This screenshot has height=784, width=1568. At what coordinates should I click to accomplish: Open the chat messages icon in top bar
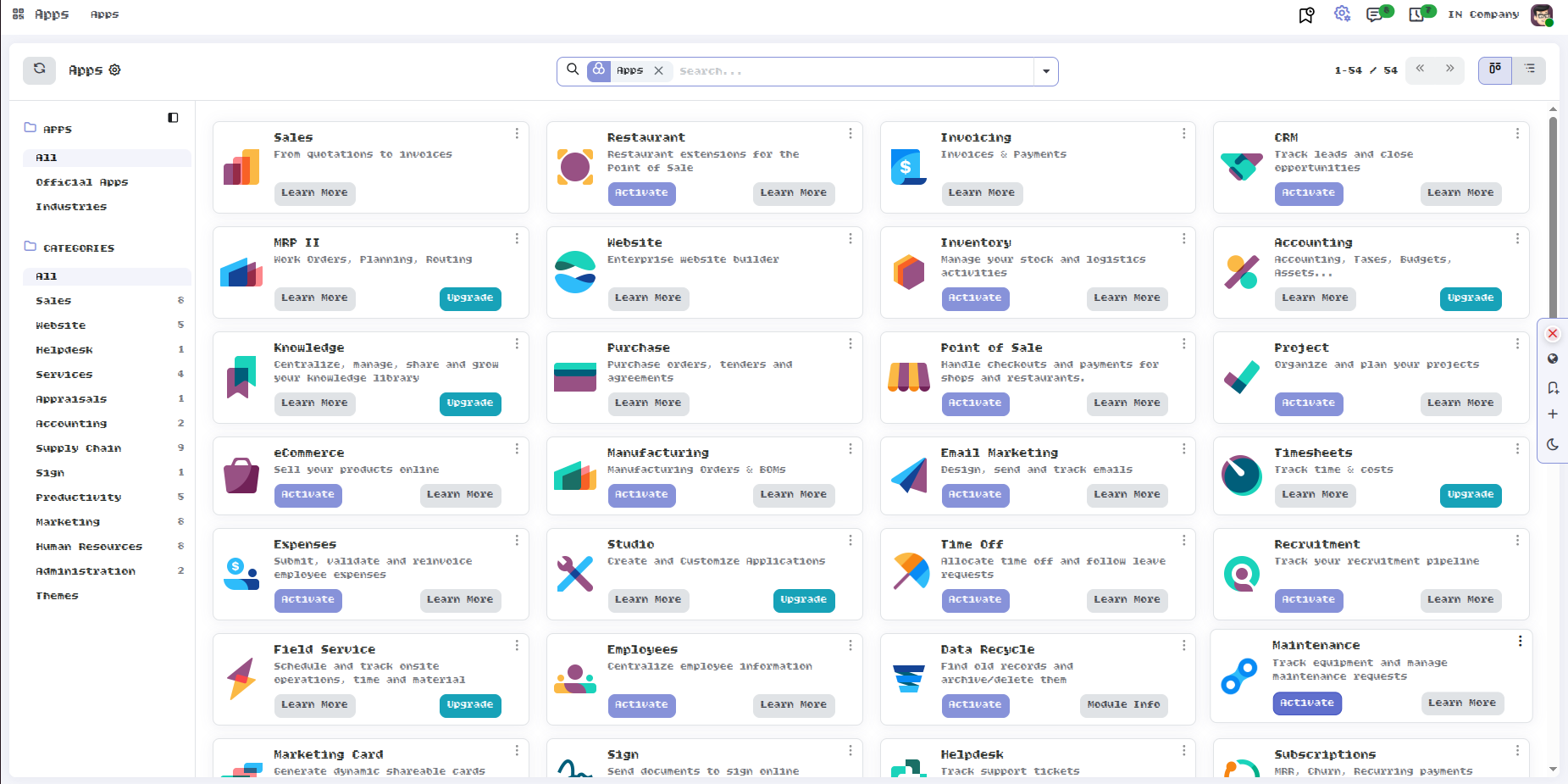pyautogui.click(x=1375, y=14)
